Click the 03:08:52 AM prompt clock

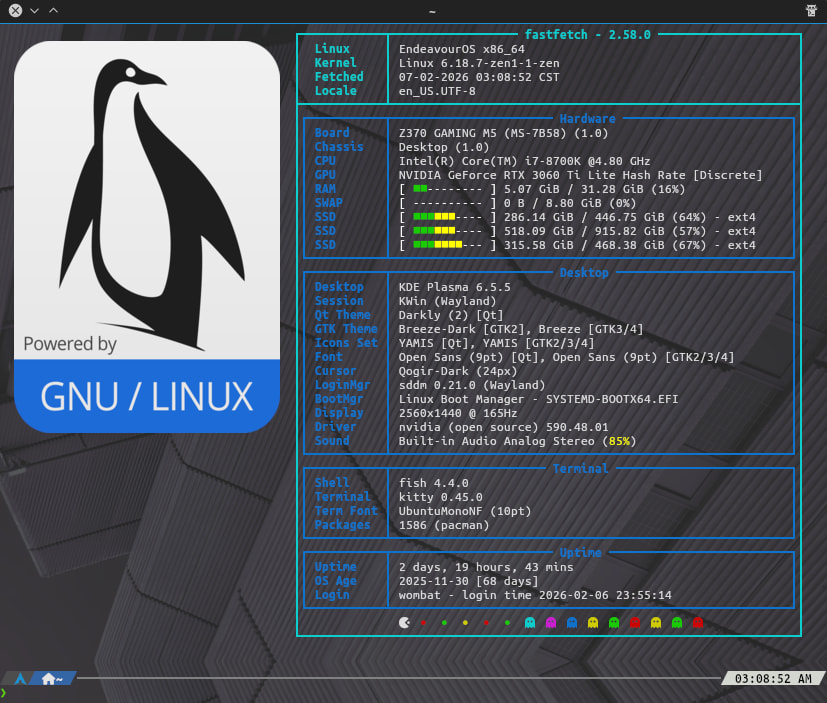773,679
